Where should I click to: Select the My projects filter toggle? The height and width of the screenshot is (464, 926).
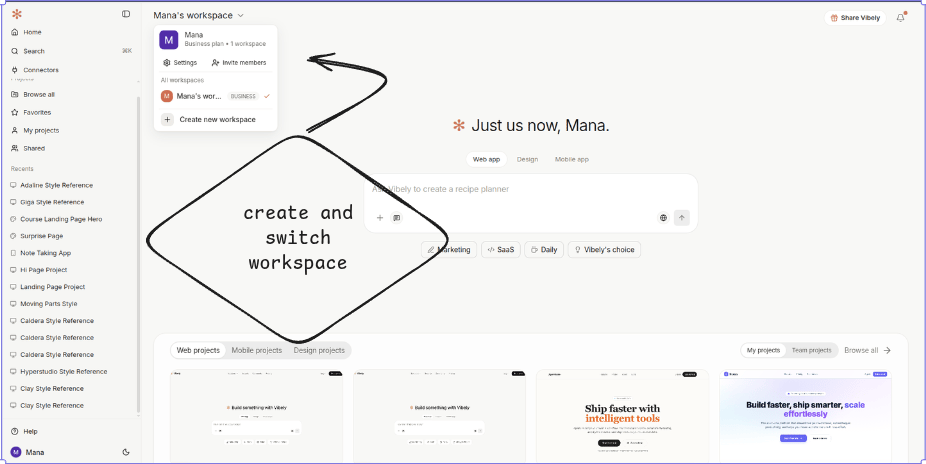tap(763, 350)
